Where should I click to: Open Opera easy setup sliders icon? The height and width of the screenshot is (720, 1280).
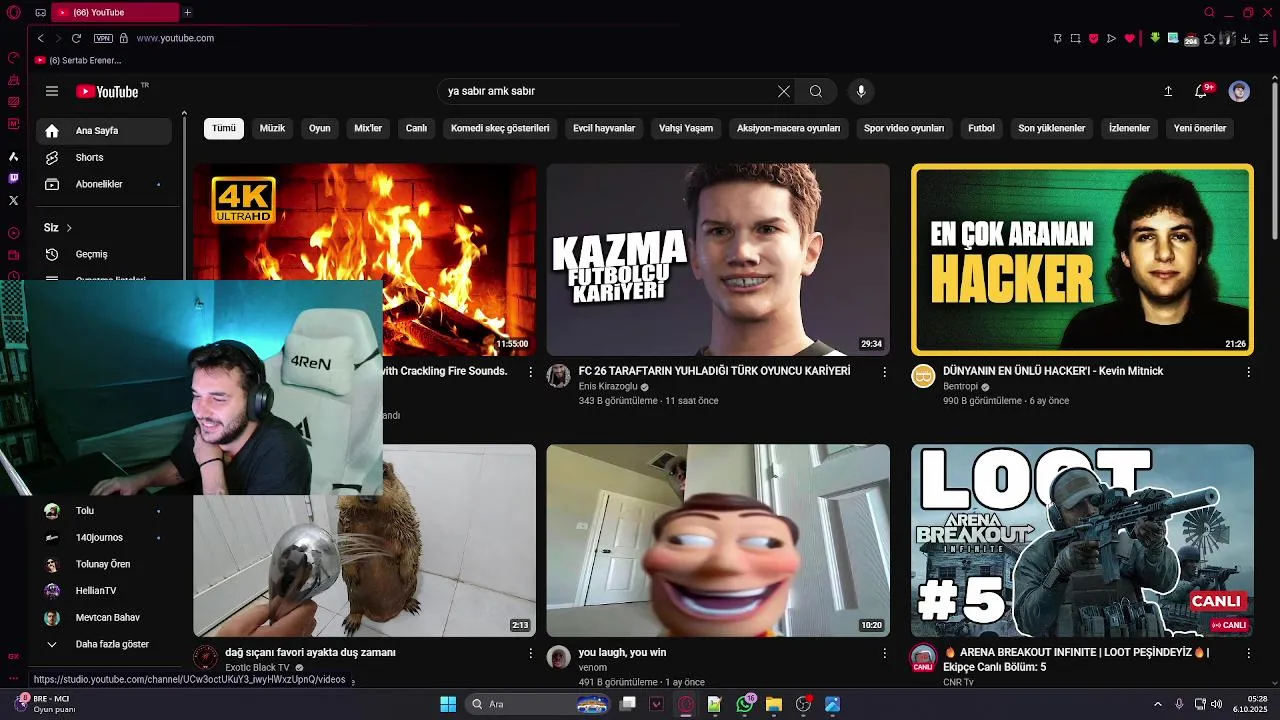[x=1264, y=38]
